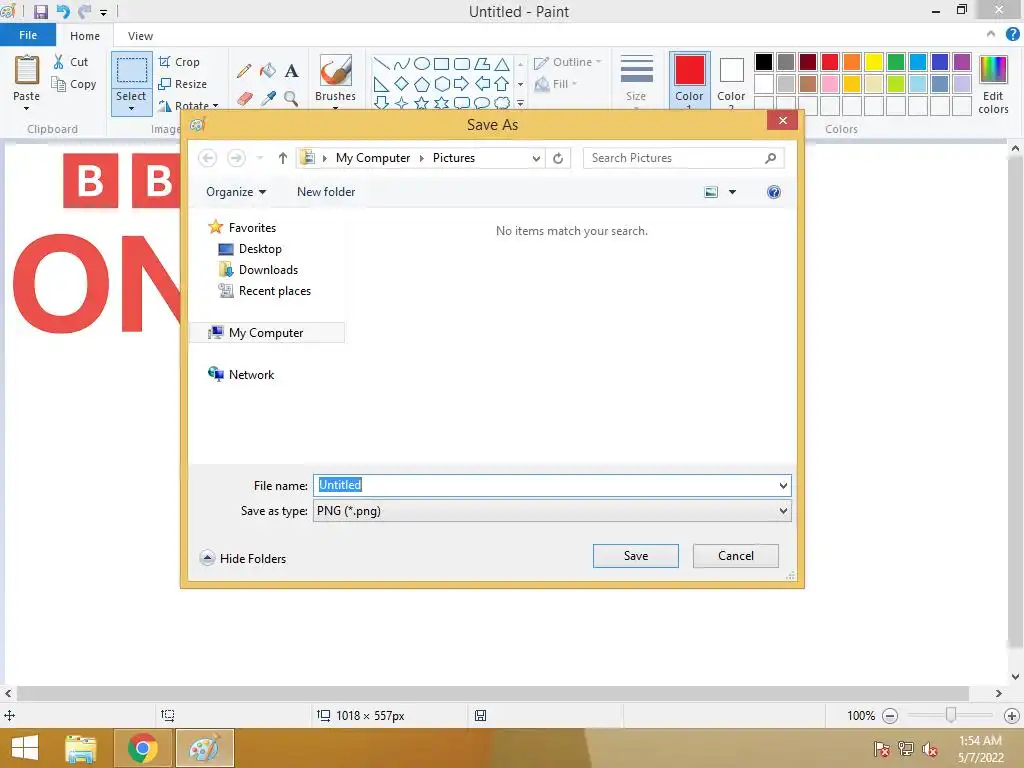Select My Computer in navigation pane
Viewport: 1024px width, 768px height.
coord(266,333)
